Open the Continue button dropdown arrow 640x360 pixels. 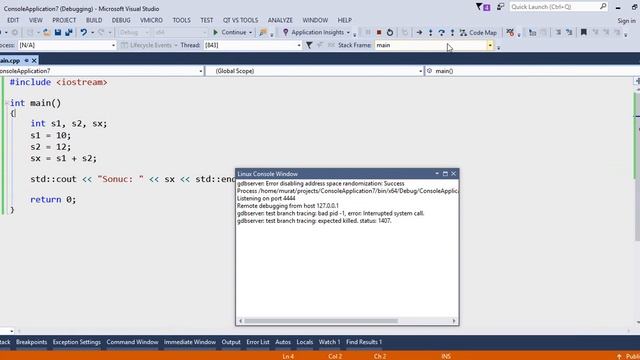tap(250, 32)
